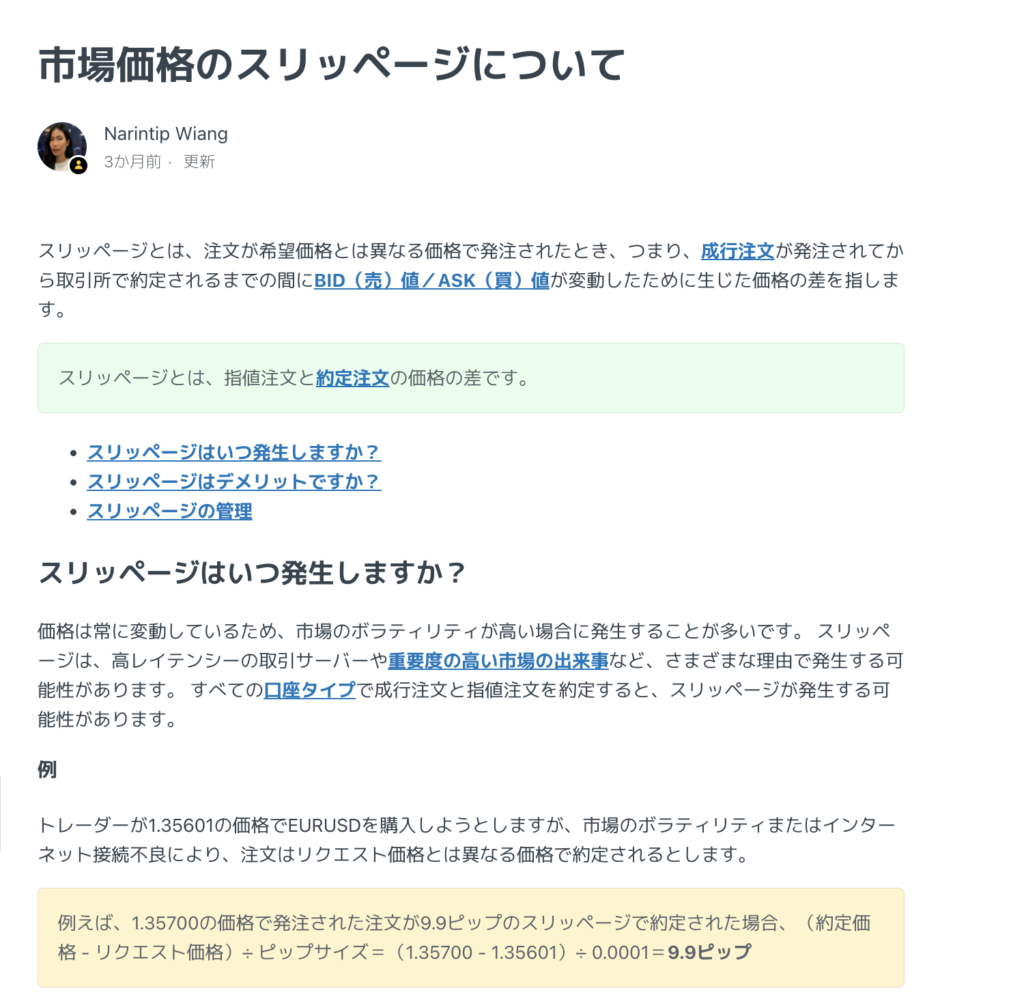Open the 口座タイプ link
Image resolution: width=1024 pixels, height=1008 pixels.
310,690
